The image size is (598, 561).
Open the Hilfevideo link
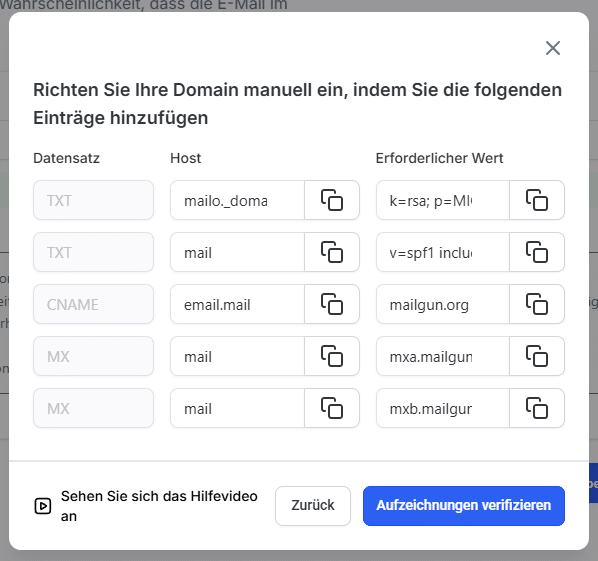[159, 506]
